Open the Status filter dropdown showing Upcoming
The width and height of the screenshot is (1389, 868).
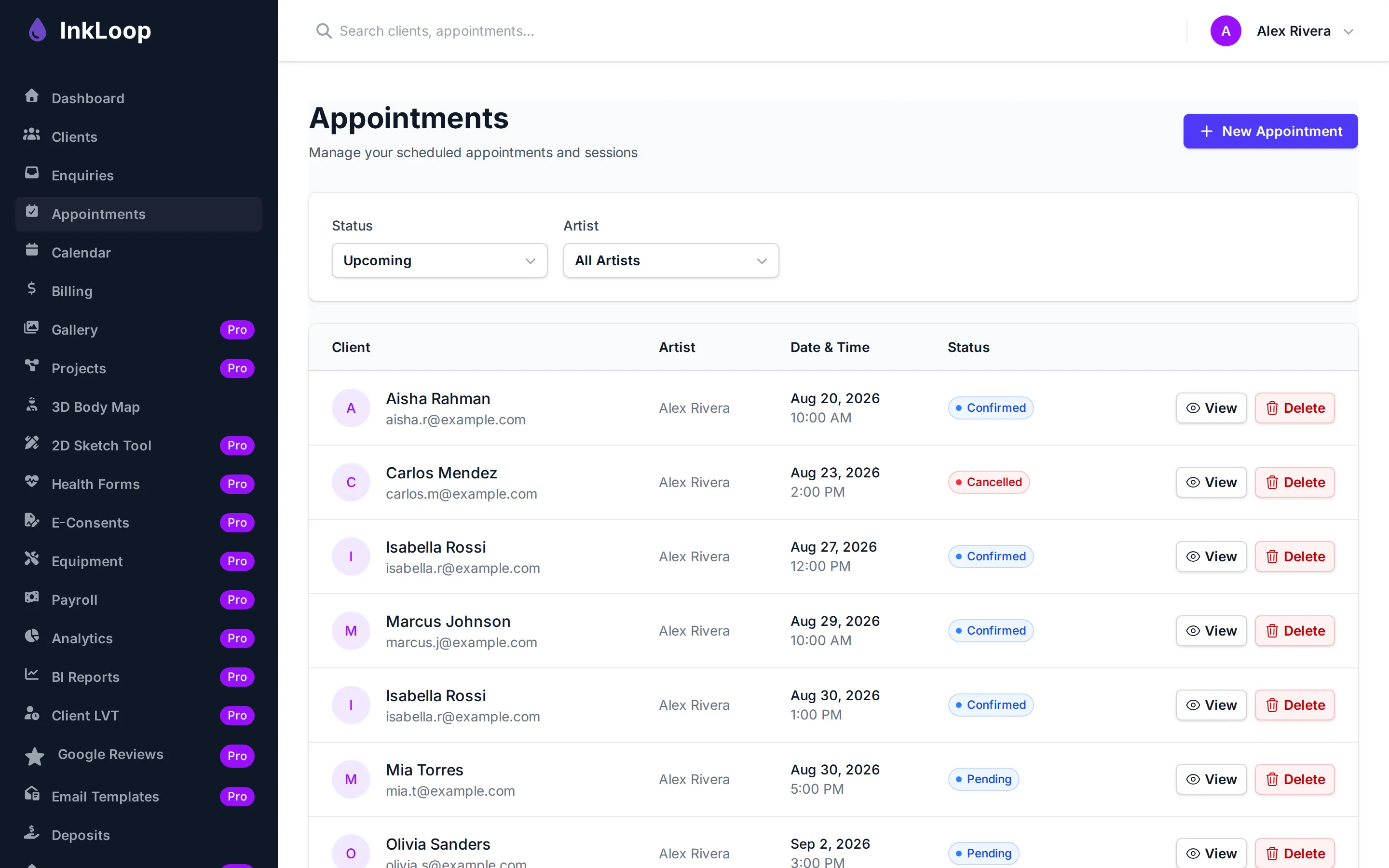click(439, 260)
